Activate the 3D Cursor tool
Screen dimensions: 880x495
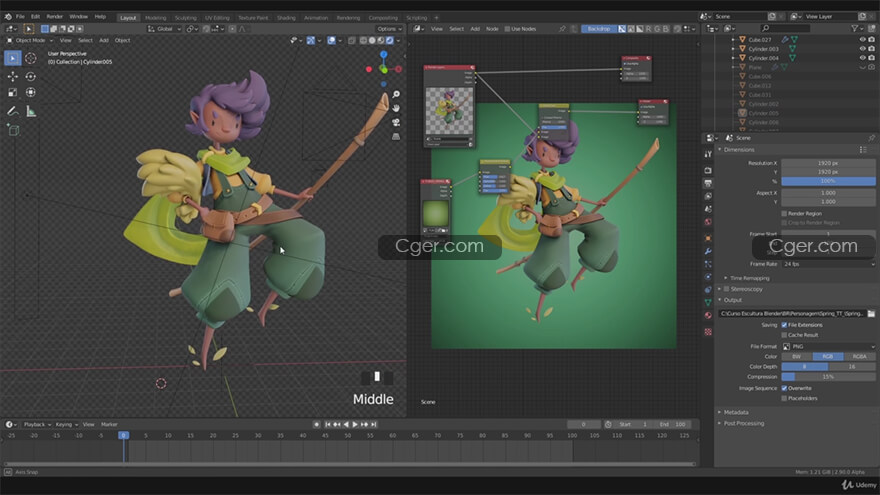[x=31, y=58]
